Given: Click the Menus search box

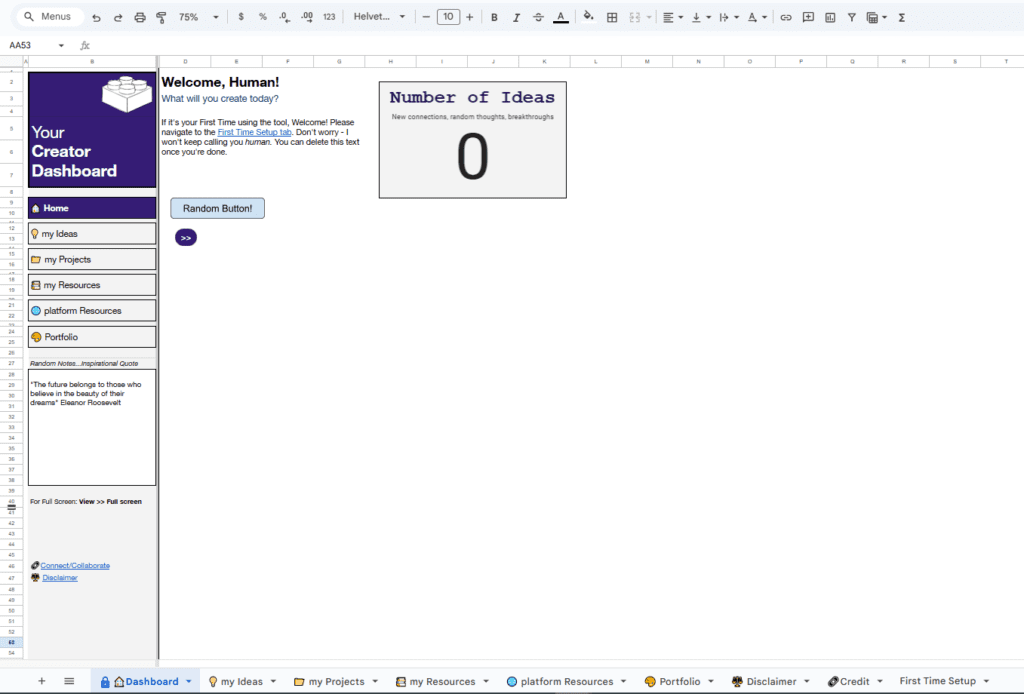Looking at the screenshot, I should tap(50, 17).
